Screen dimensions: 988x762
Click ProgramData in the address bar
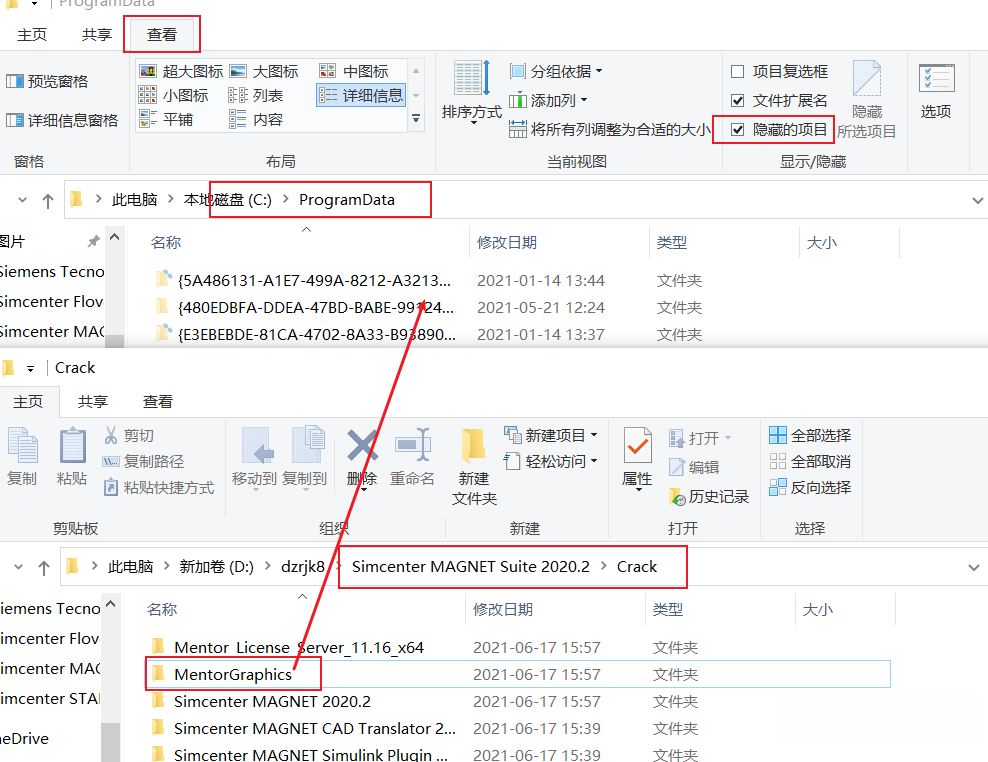coord(347,200)
